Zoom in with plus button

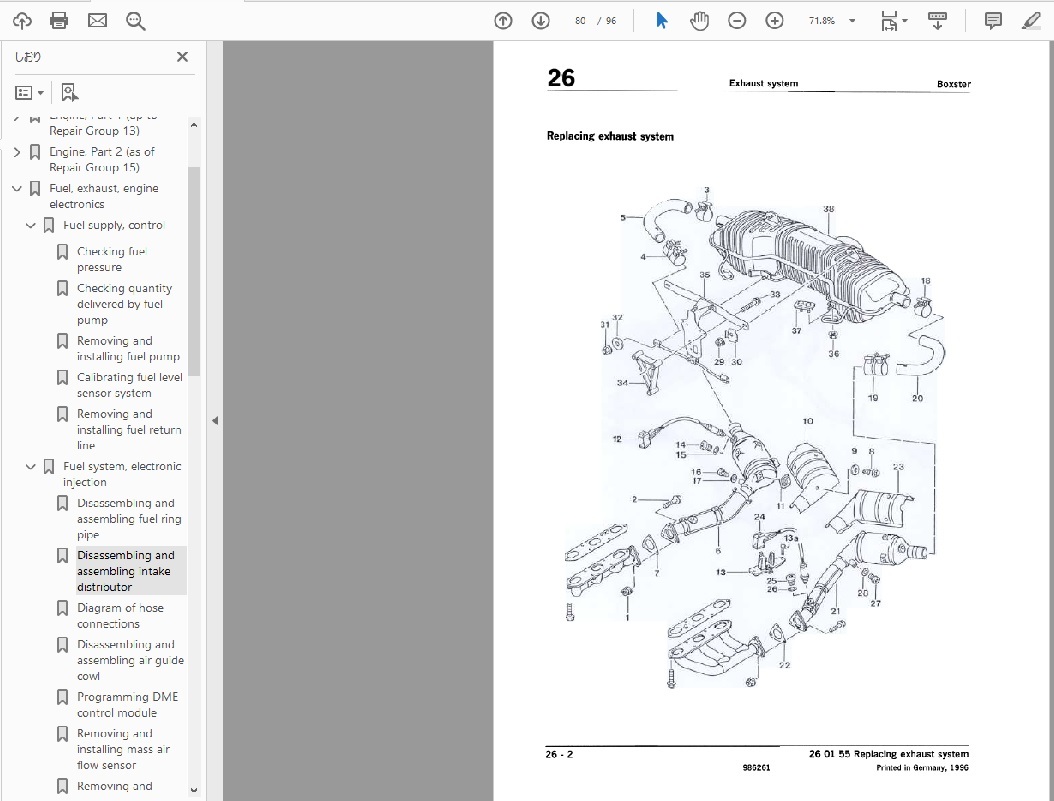point(774,20)
